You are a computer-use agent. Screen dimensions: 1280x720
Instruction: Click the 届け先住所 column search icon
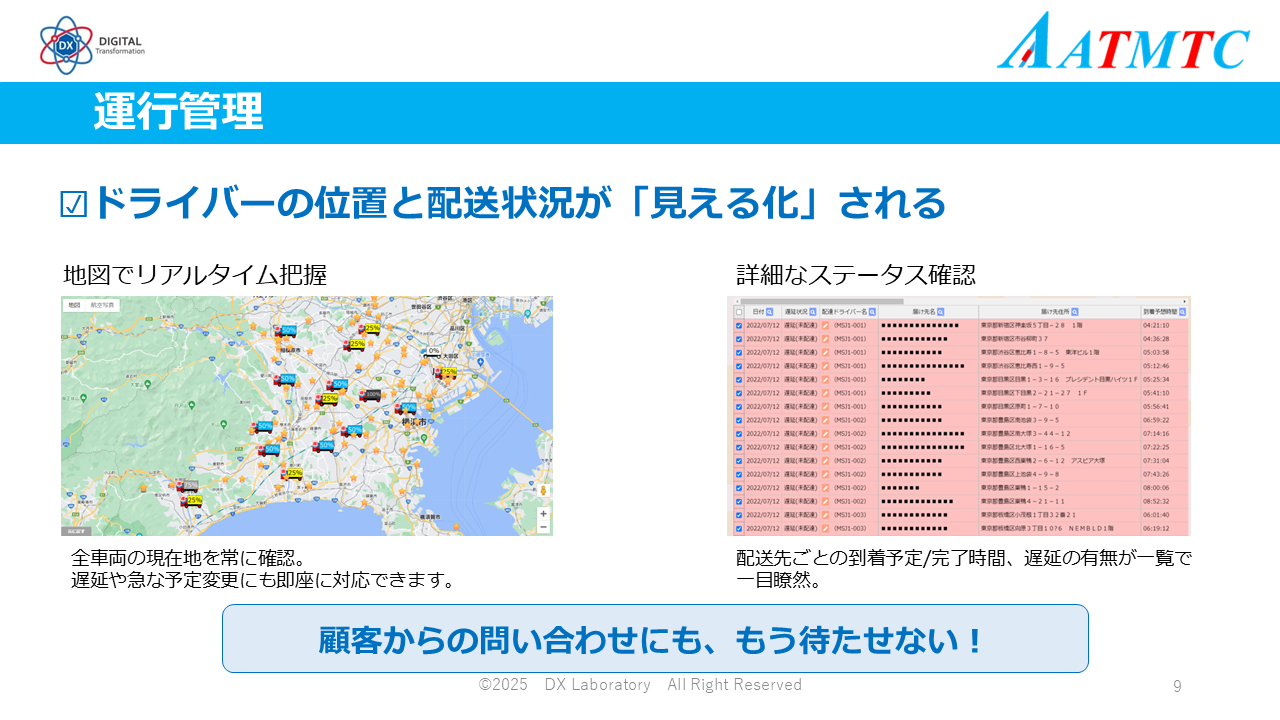click(x=1077, y=312)
